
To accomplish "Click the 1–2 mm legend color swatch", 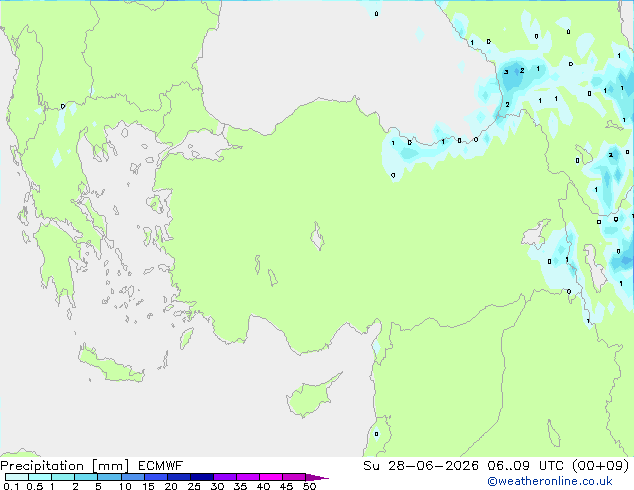I will pyautogui.click(x=63, y=477).
